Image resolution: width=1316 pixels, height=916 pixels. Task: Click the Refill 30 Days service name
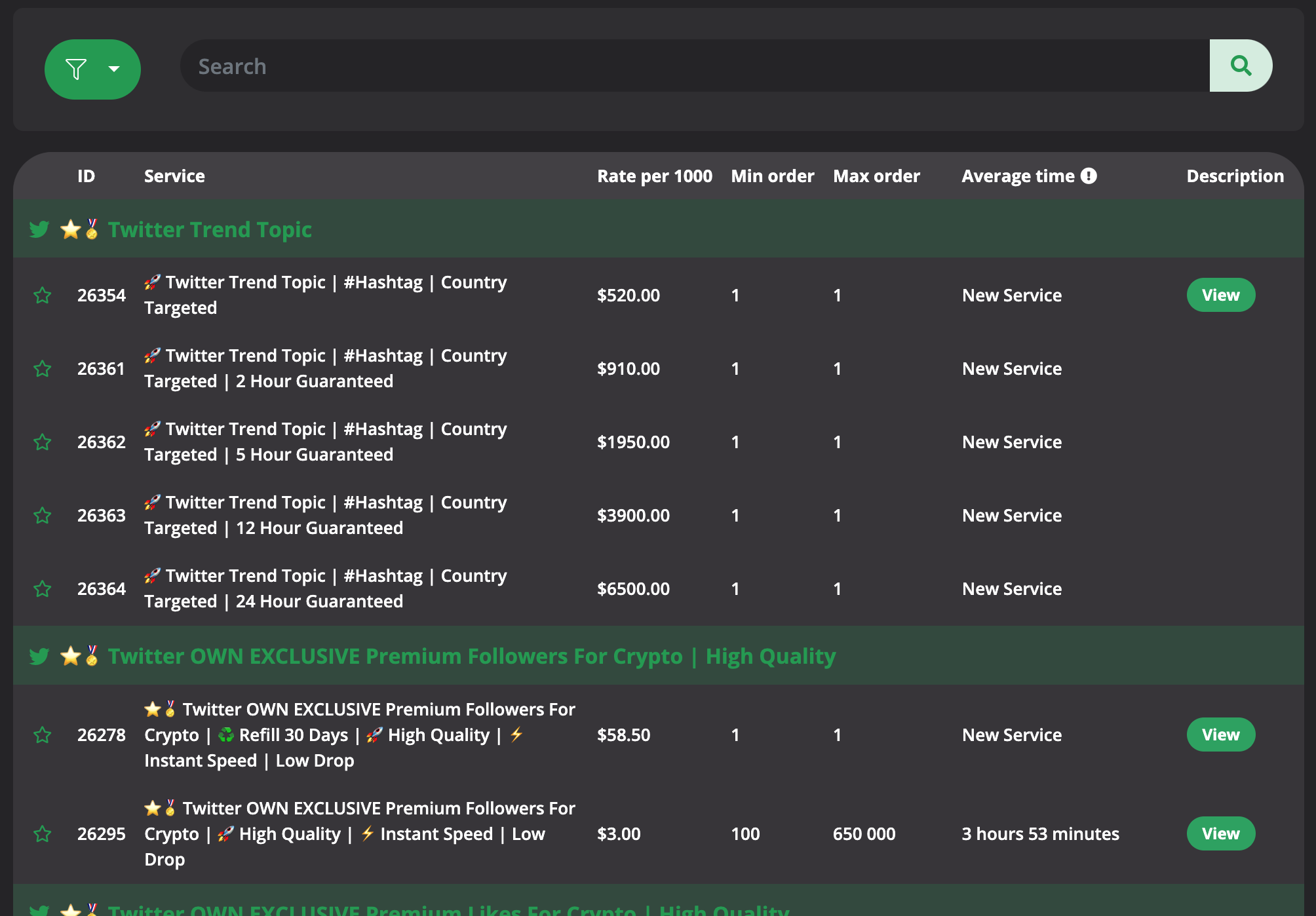pos(359,735)
